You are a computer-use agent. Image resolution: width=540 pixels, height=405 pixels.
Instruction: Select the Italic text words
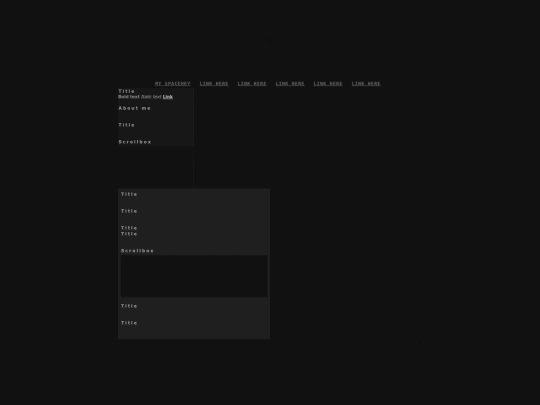pyautogui.click(x=151, y=97)
